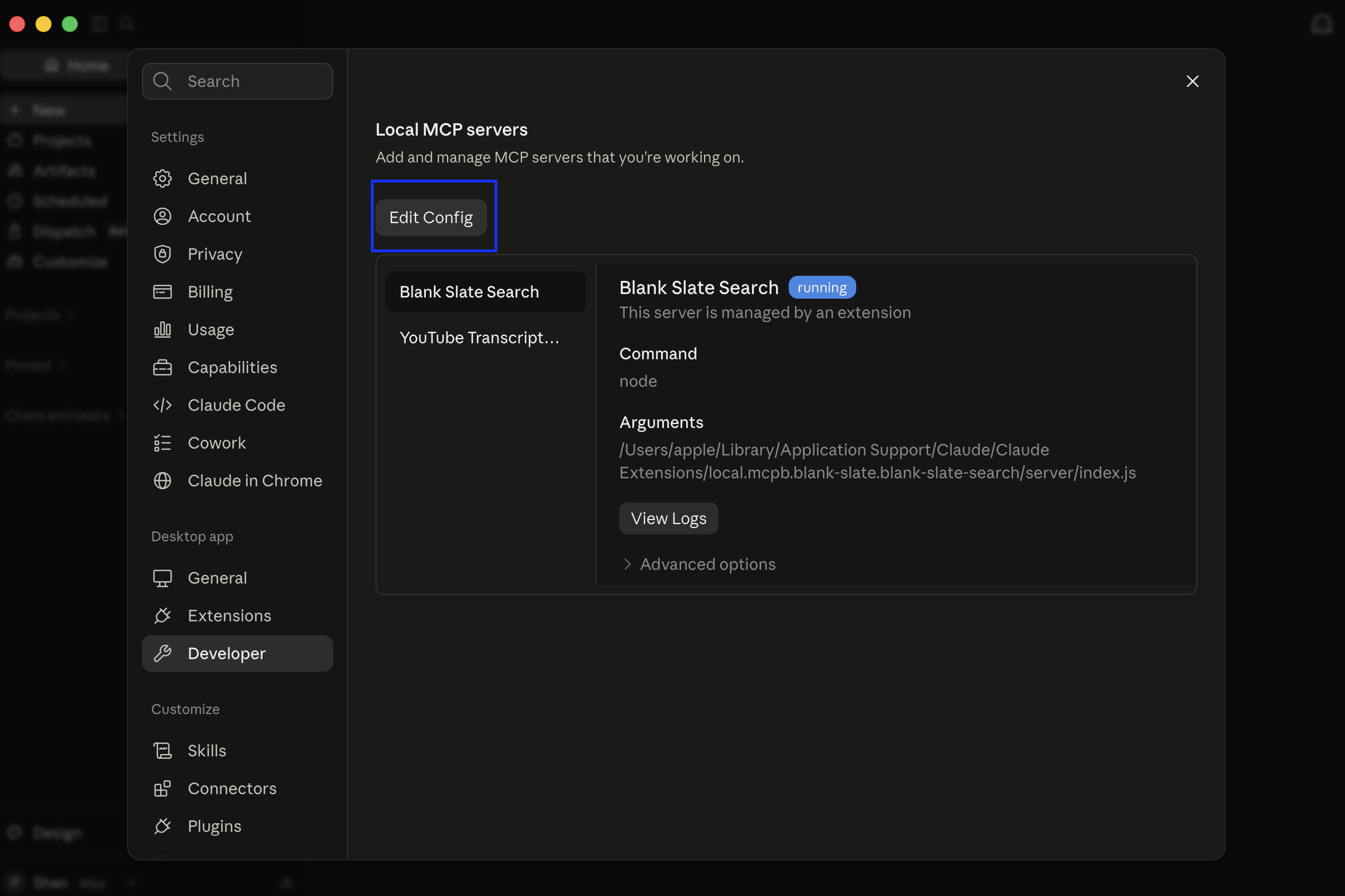Viewport: 1345px width, 896px height.
Task: Click the Capabilities briefcase icon
Action: 163,367
